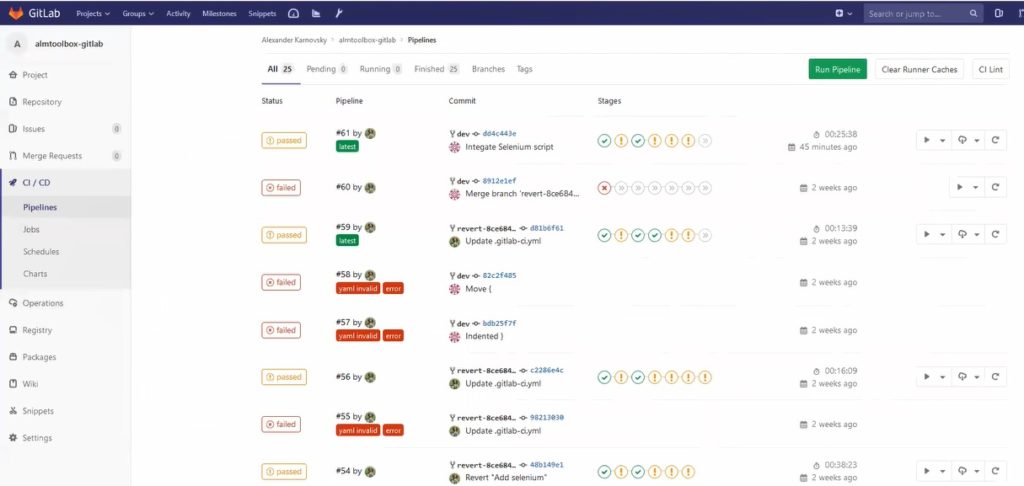
Task: Click the last skipped stage icon of pipeline #59
Action: pyautogui.click(x=705, y=235)
